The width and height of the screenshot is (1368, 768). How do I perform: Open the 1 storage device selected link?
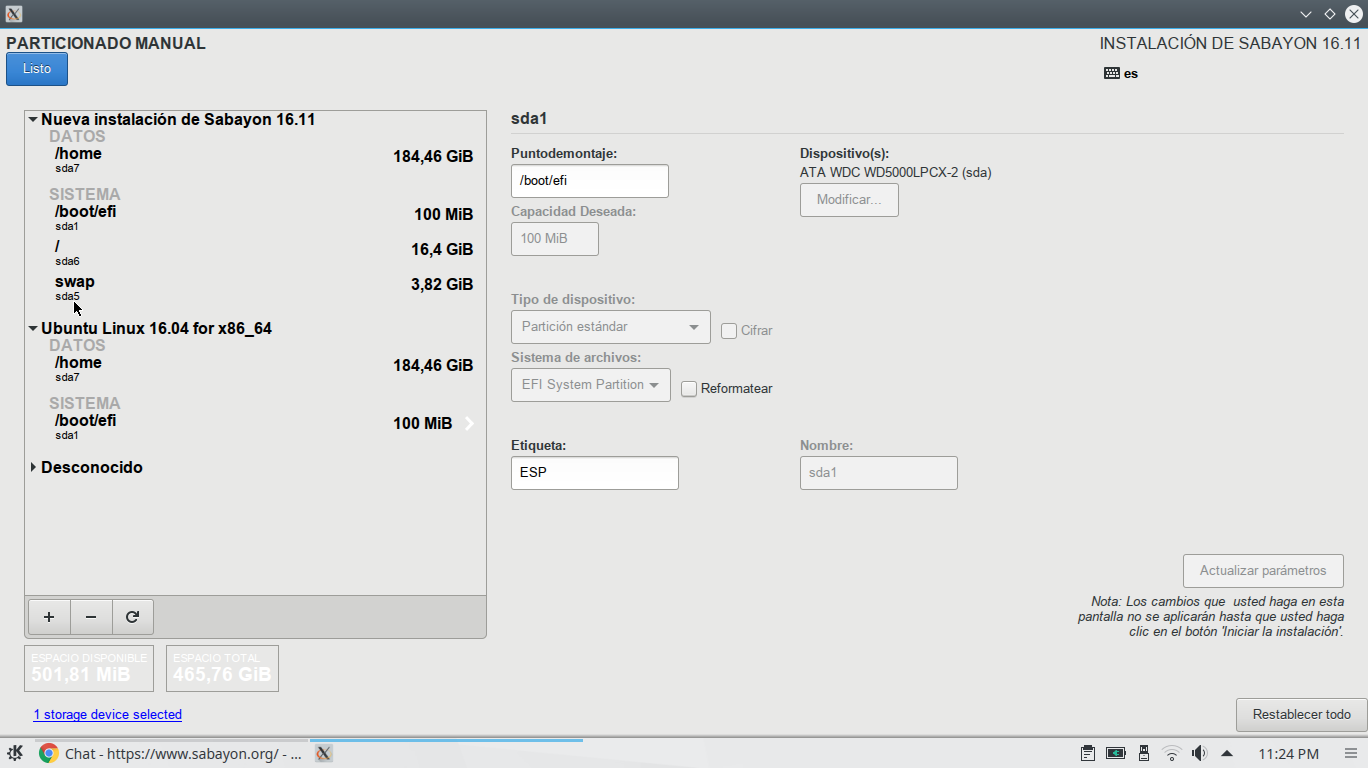point(107,715)
